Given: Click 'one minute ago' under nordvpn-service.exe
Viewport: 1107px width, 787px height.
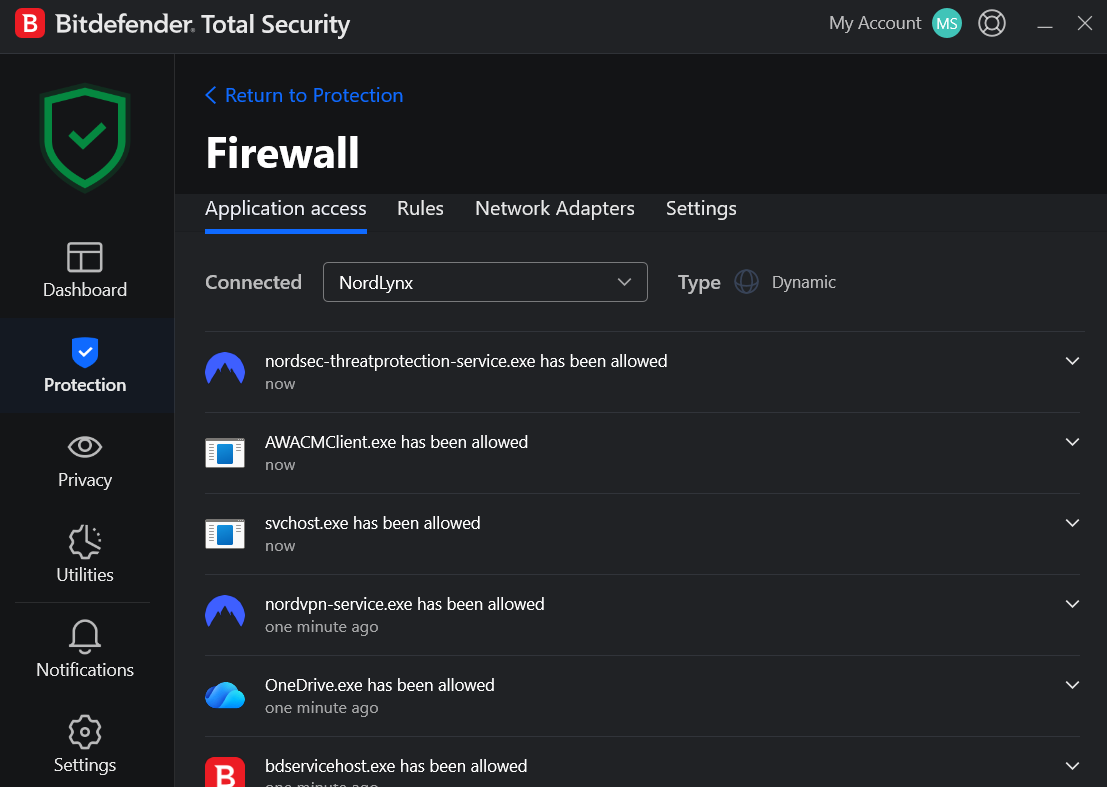Looking at the screenshot, I should [x=321, y=627].
